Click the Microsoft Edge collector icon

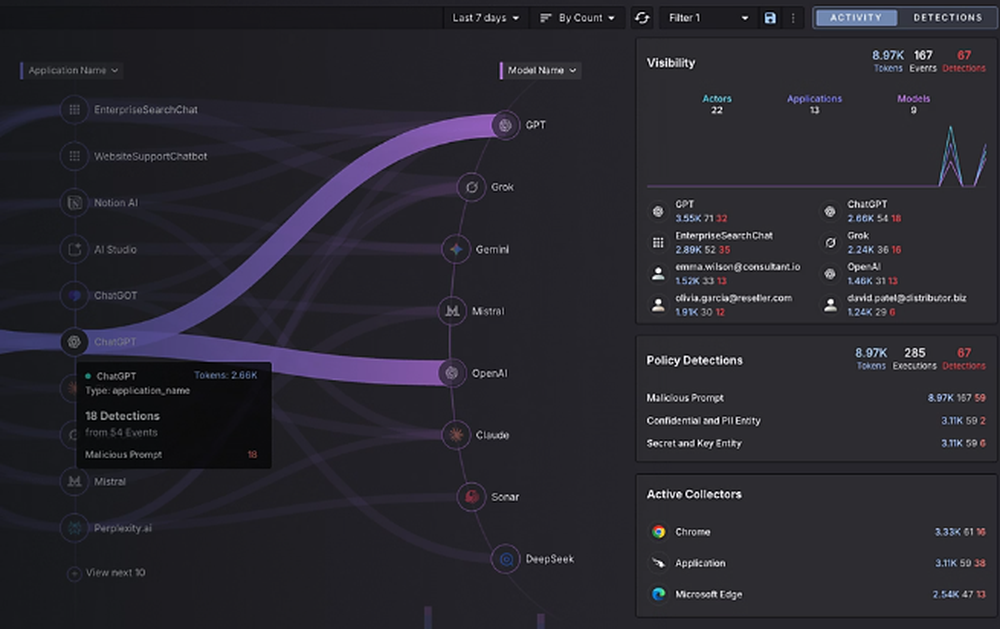pyautogui.click(x=659, y=594)
